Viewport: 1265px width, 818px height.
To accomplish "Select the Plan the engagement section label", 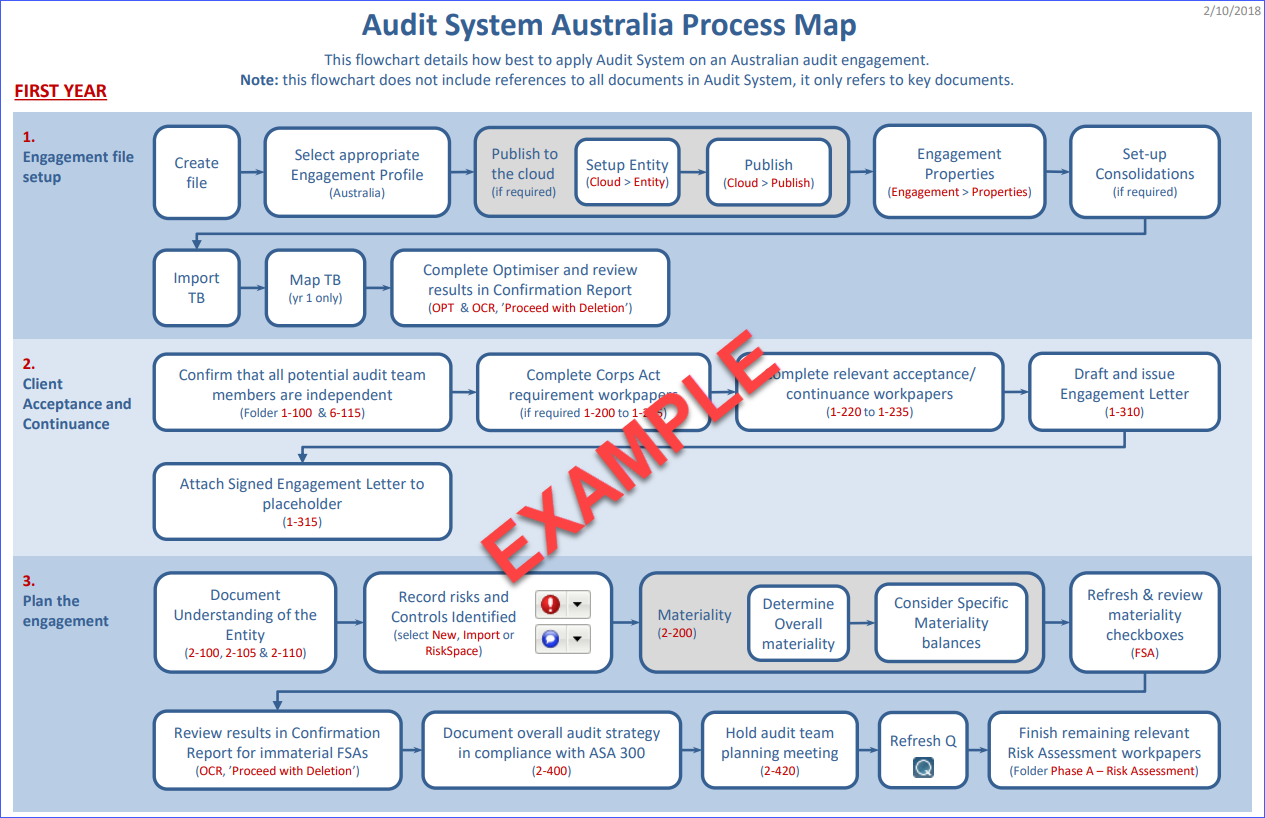I will pos(66,611).
